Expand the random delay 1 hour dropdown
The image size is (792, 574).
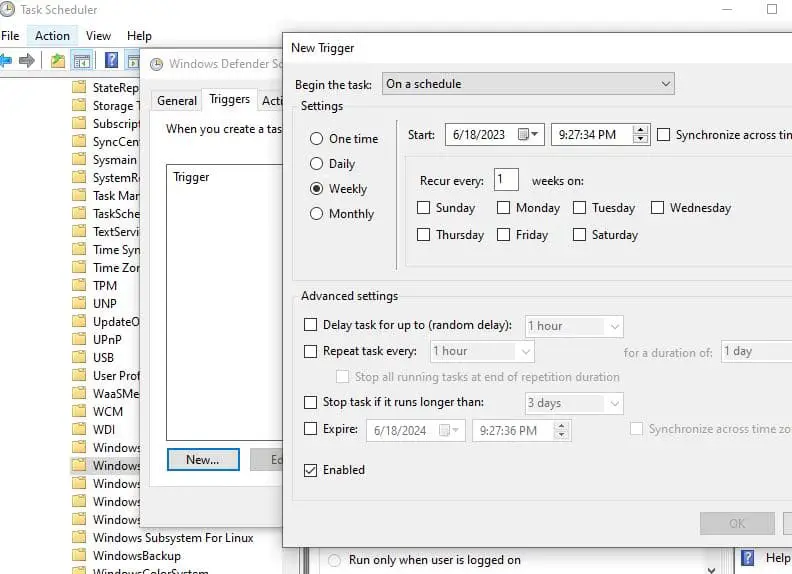(614, 326)
